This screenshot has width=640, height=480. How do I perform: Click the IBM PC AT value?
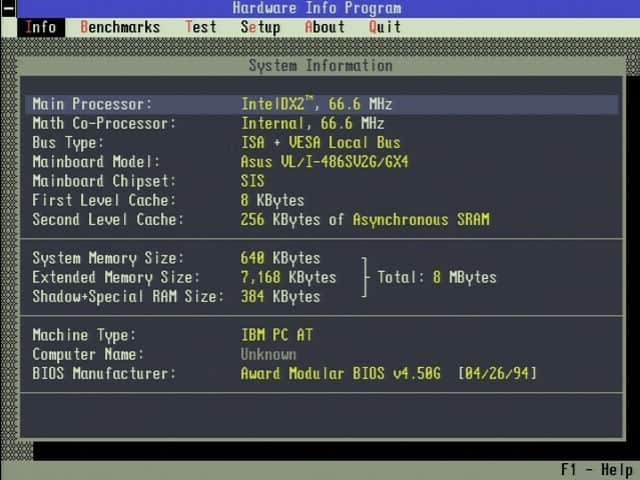tap(276, 336)
